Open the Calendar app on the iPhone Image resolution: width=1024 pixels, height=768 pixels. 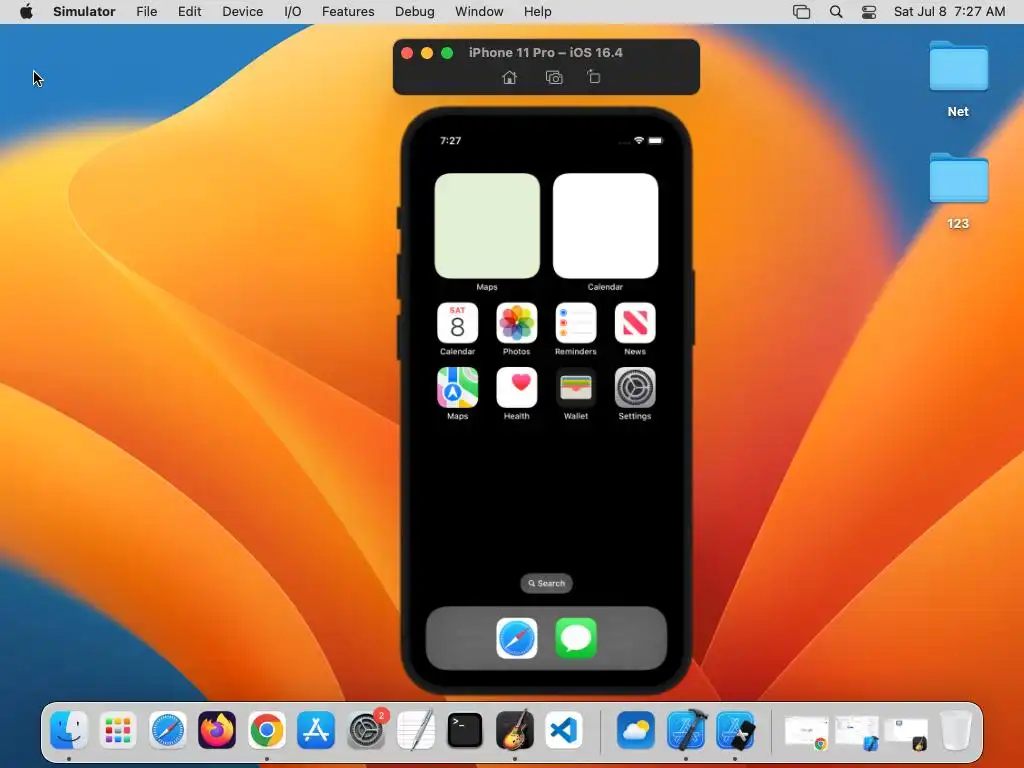pos(457,323)
